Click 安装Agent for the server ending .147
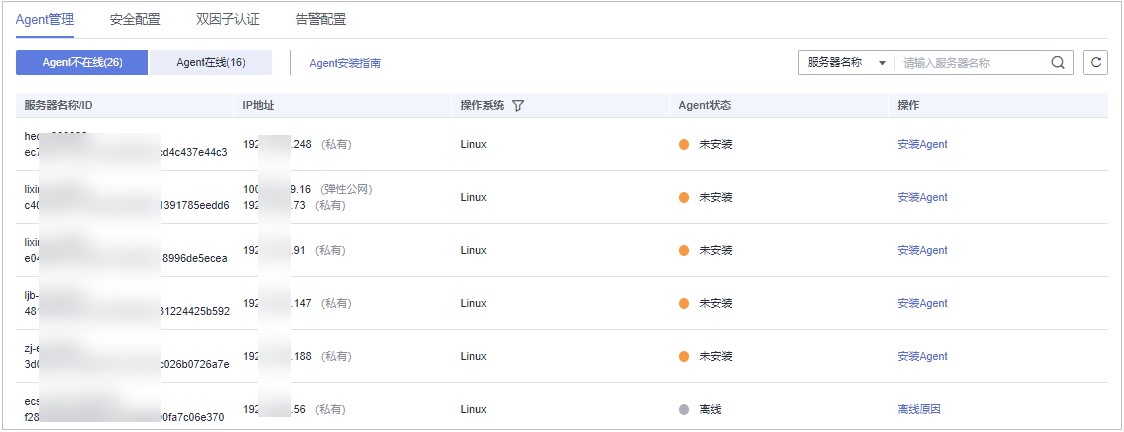This screenshot has width=1124, height=432. click(x=922, y=303)
